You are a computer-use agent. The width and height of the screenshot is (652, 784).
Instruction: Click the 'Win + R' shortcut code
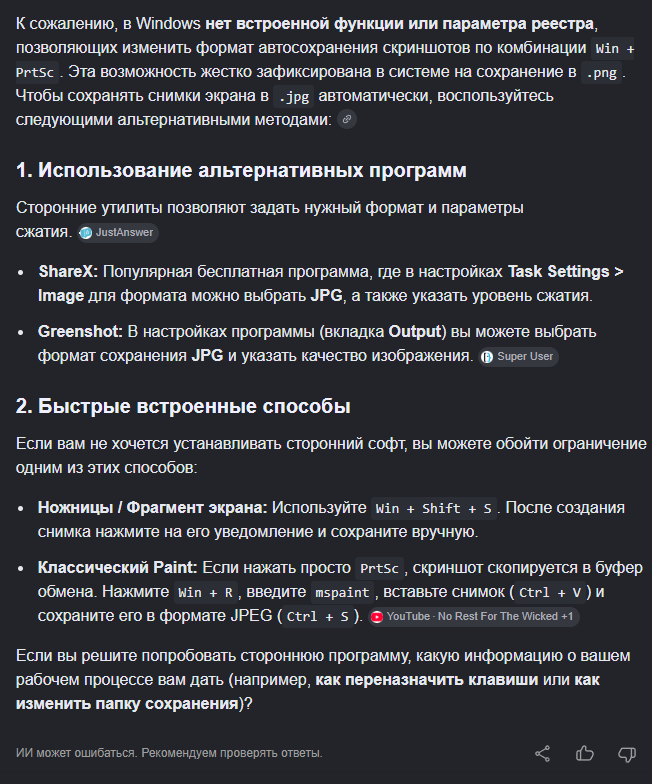206,592
